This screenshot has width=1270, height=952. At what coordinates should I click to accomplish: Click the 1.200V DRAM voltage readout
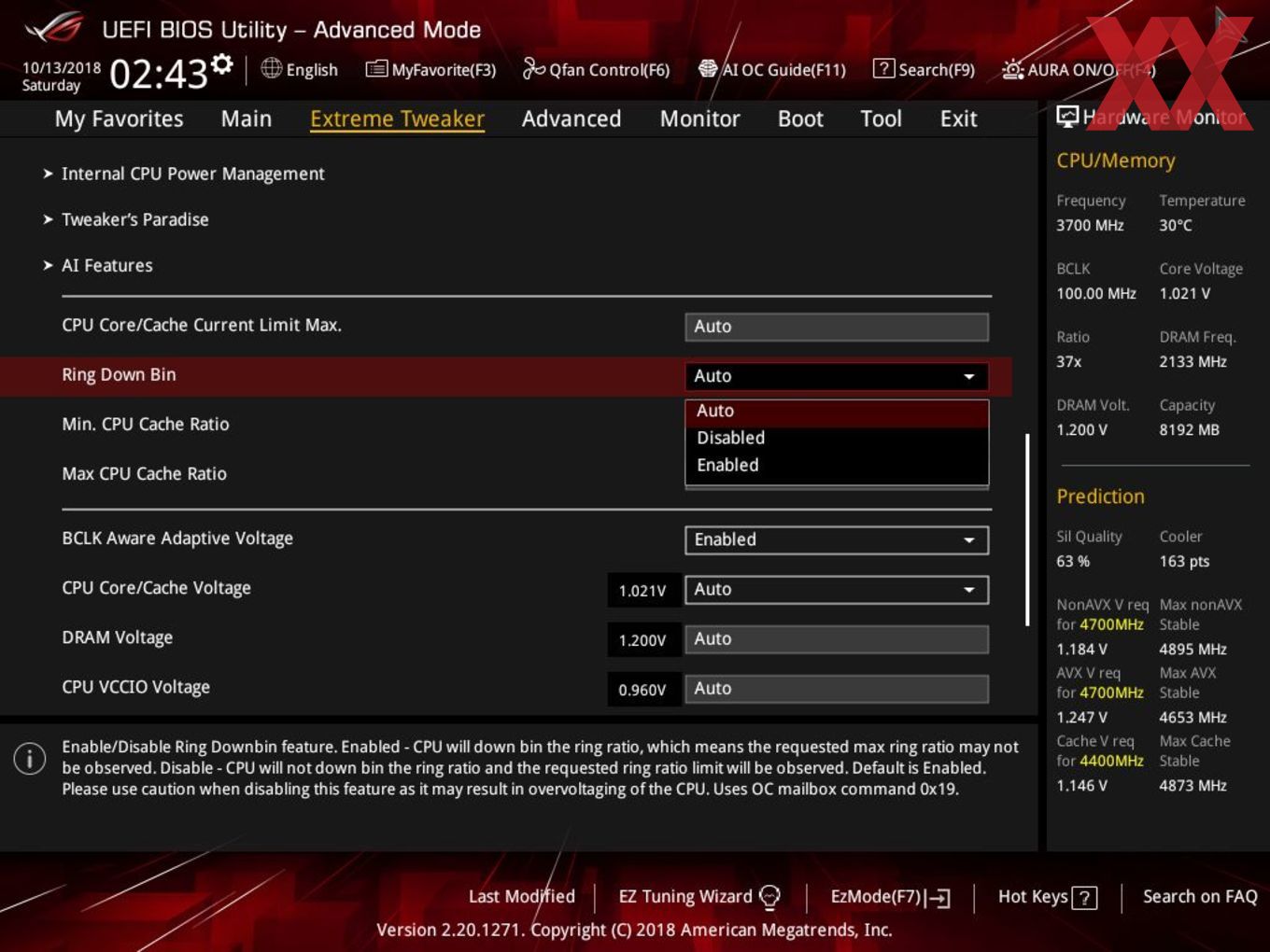click(x=642, y=639)
